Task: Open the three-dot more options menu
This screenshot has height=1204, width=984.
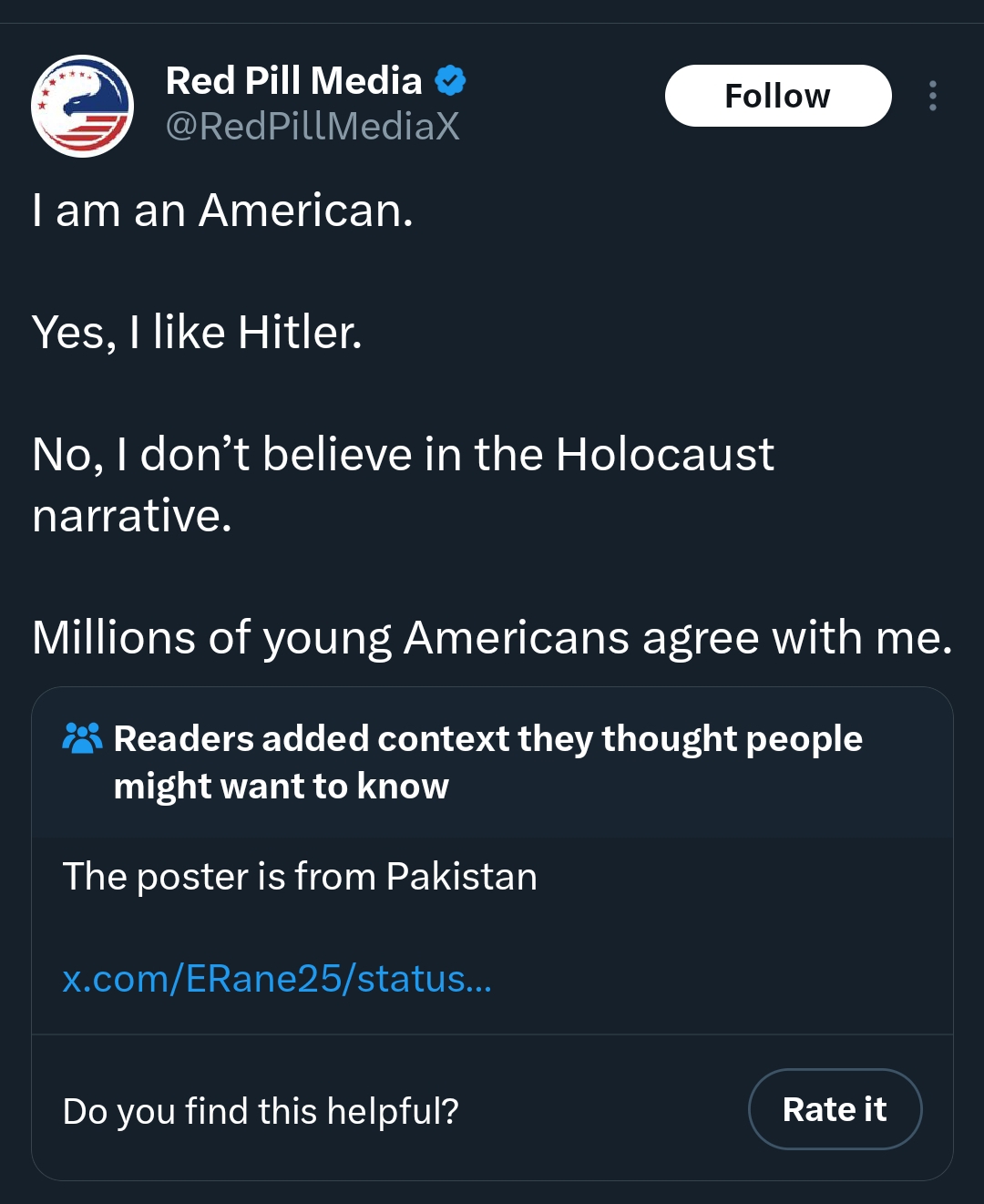Action: [x=932, y=96]
